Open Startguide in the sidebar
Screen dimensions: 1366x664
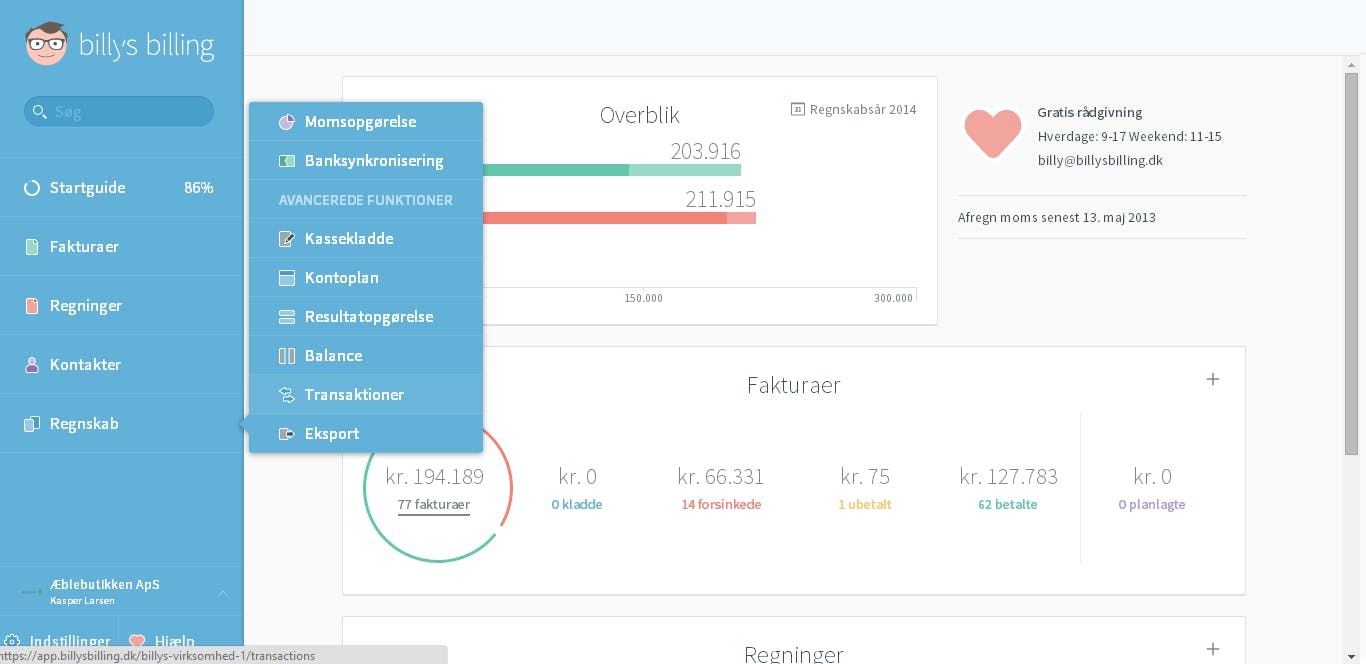pos(121,188)
